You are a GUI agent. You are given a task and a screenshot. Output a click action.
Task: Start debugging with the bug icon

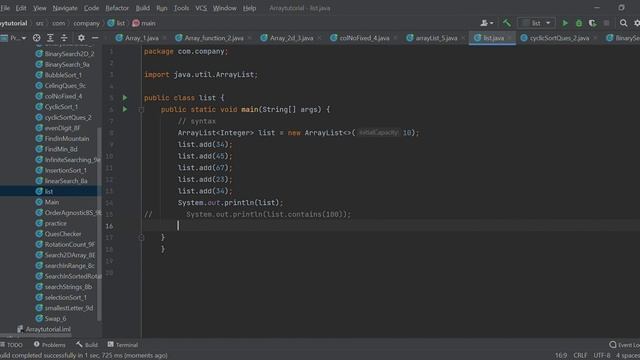click(579, 23)
